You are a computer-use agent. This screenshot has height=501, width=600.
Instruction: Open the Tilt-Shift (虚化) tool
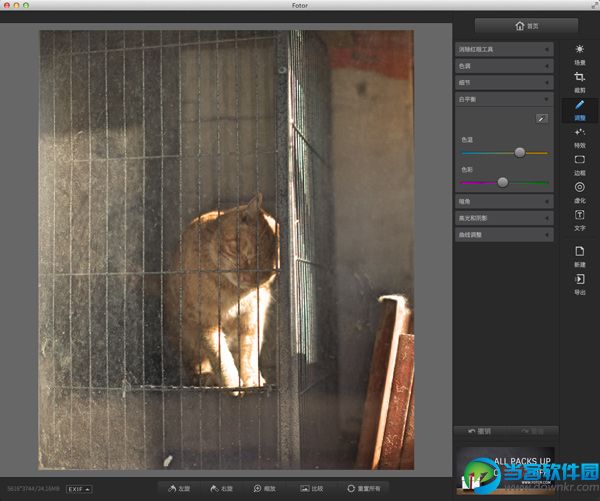(580, 190)
